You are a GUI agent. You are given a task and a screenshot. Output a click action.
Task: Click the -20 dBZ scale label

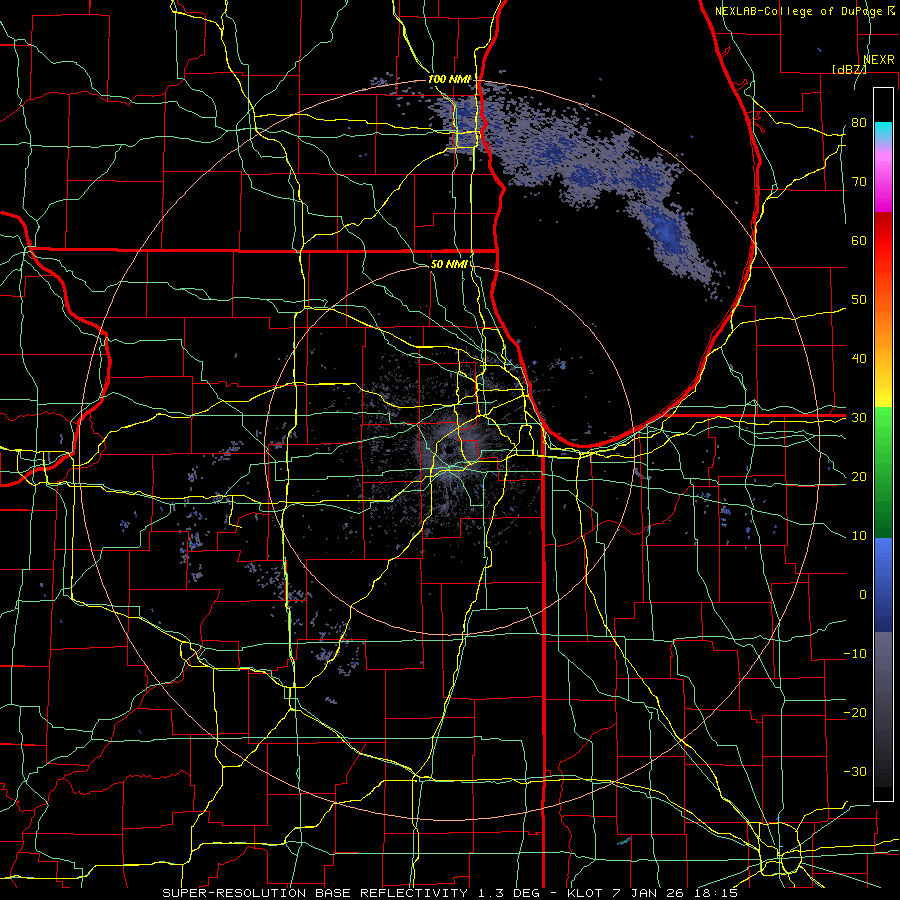(x=855, y=713)
